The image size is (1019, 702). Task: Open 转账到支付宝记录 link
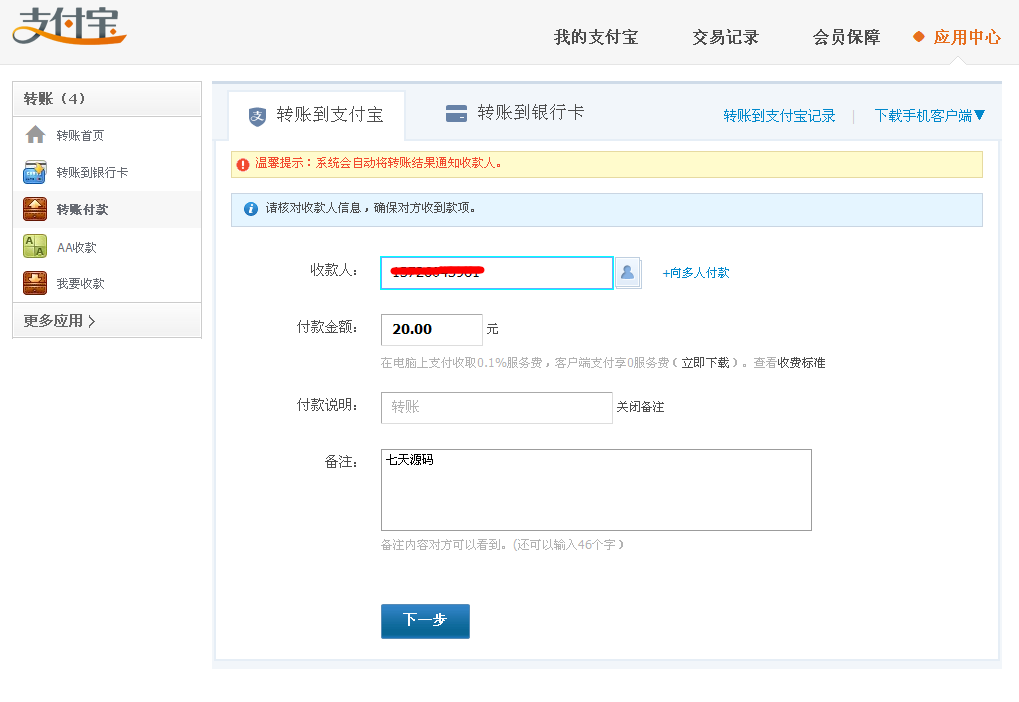tap(779, 116)
